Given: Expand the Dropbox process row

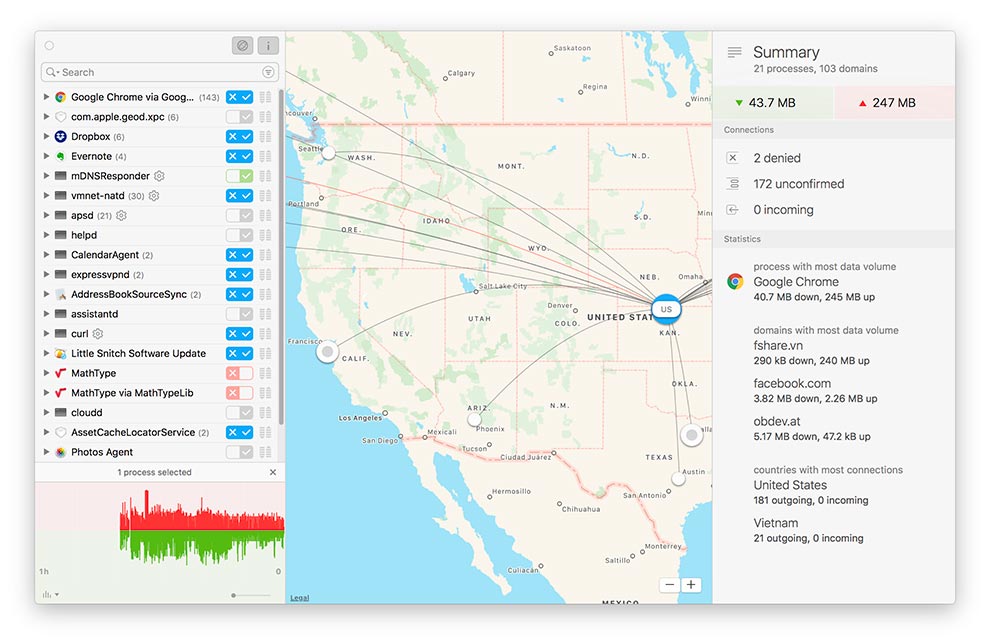Looking at the screenshot, I should pyautogui.click(x=46, y=136).
